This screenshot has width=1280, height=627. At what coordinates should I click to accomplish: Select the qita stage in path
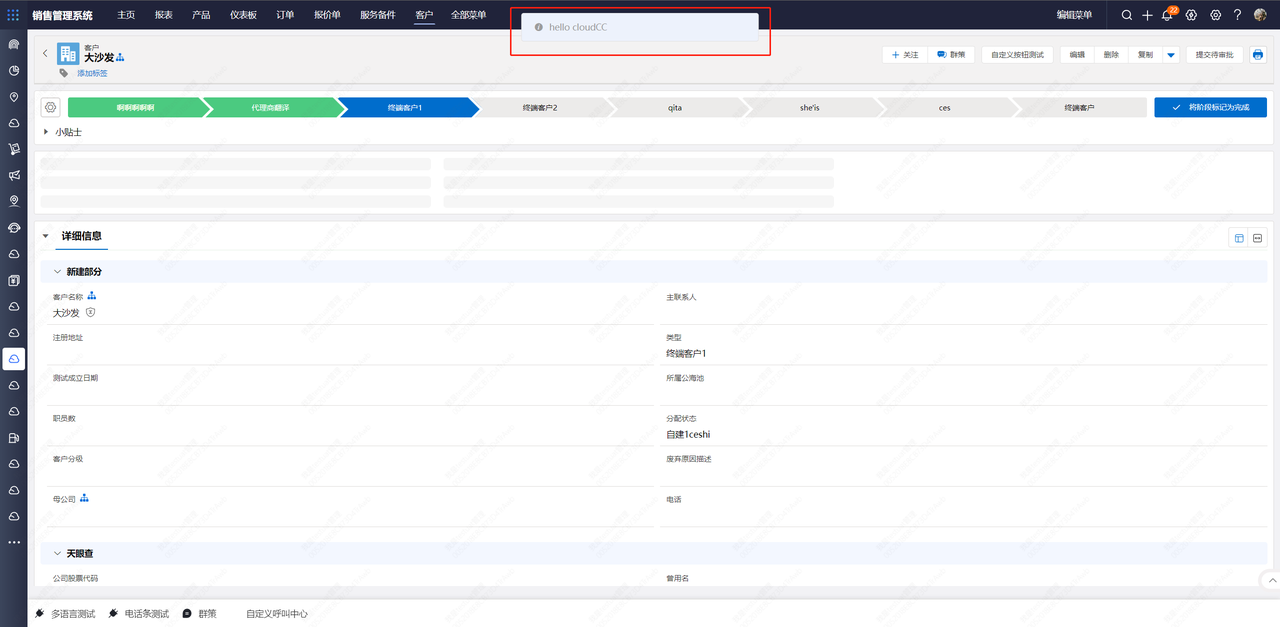pyautogui.click(x=676, y=107)
